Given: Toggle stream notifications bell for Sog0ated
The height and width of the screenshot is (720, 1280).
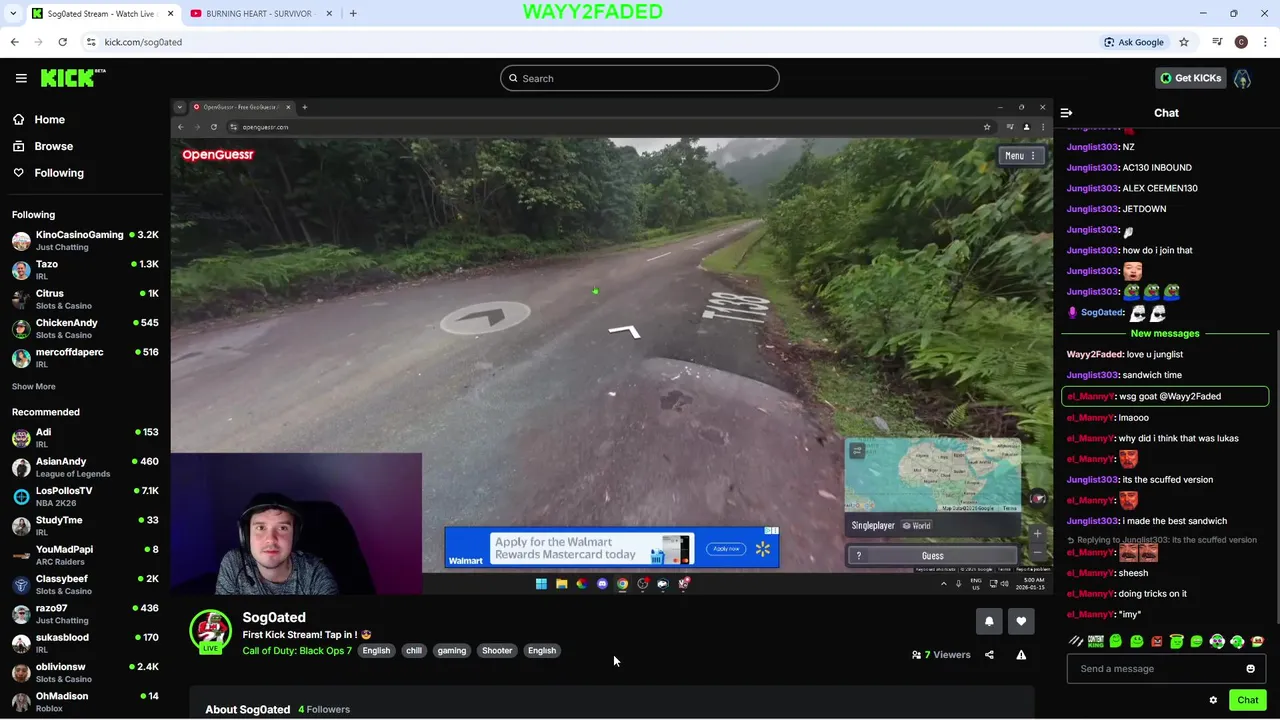Looking at the screenshot, I should [989, 621].
